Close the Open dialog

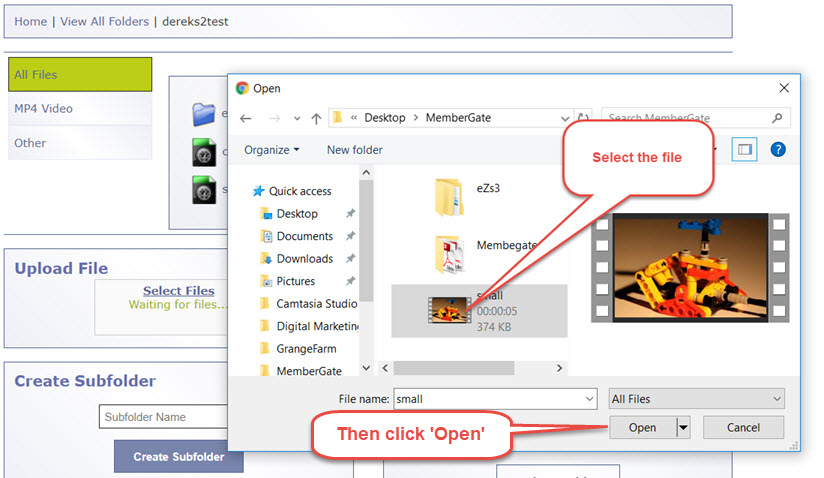coord(784,88)
